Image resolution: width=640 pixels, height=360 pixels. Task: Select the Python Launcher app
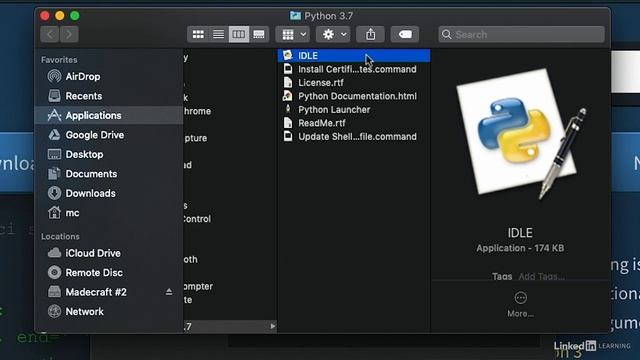click(x=354, y=109)
